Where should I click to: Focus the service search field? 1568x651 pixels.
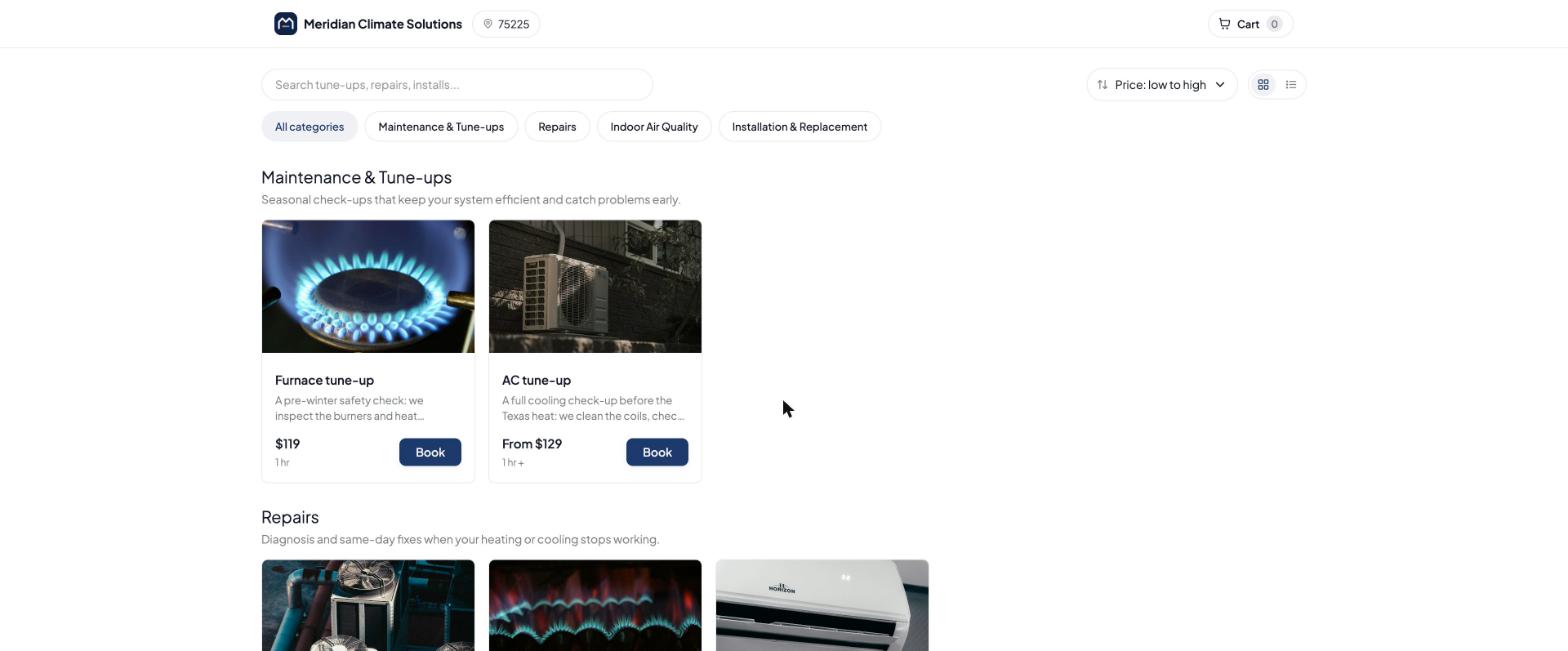pos(457,85)
